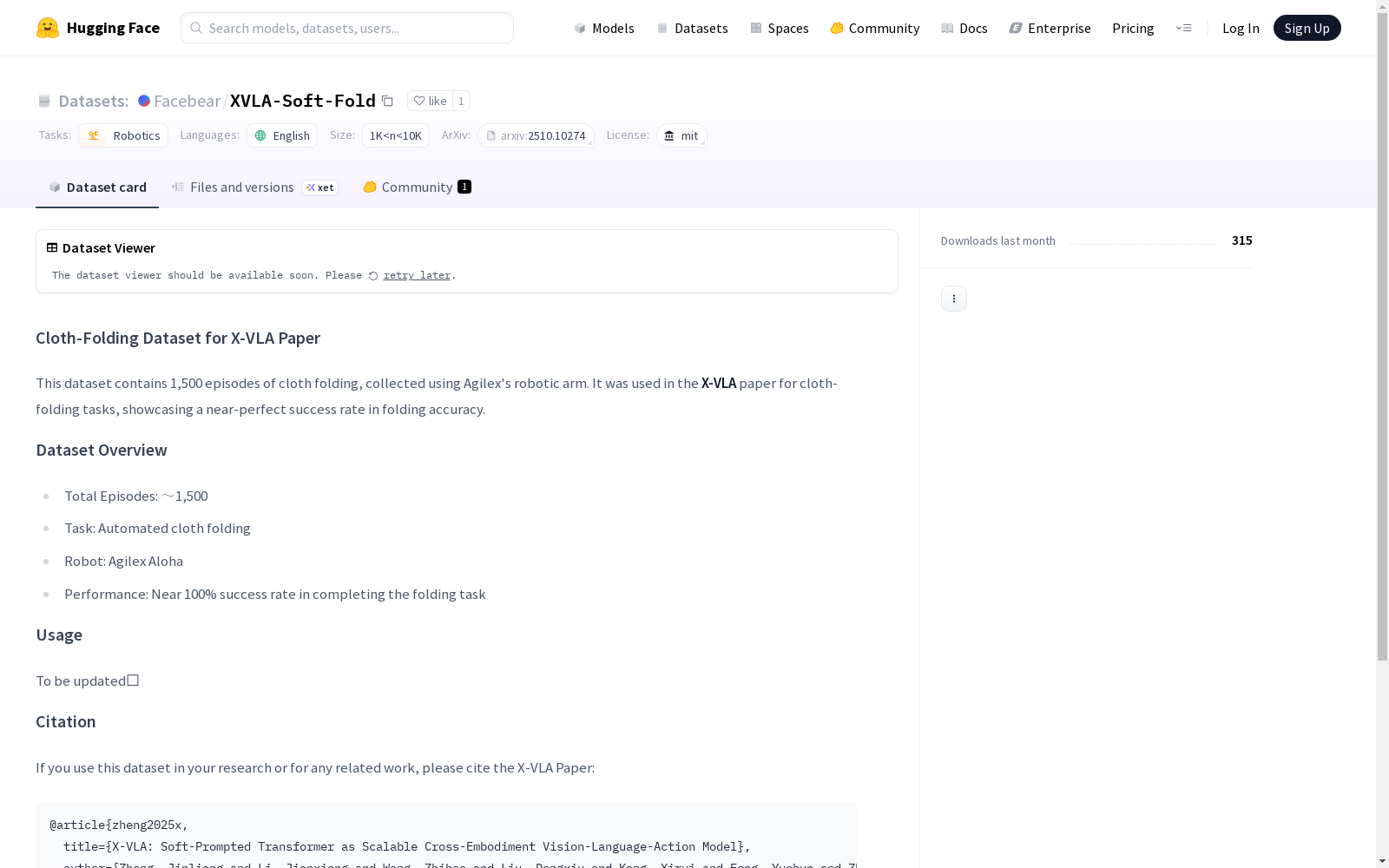Open the X-VLA paper link

click(x=719, y=383)
